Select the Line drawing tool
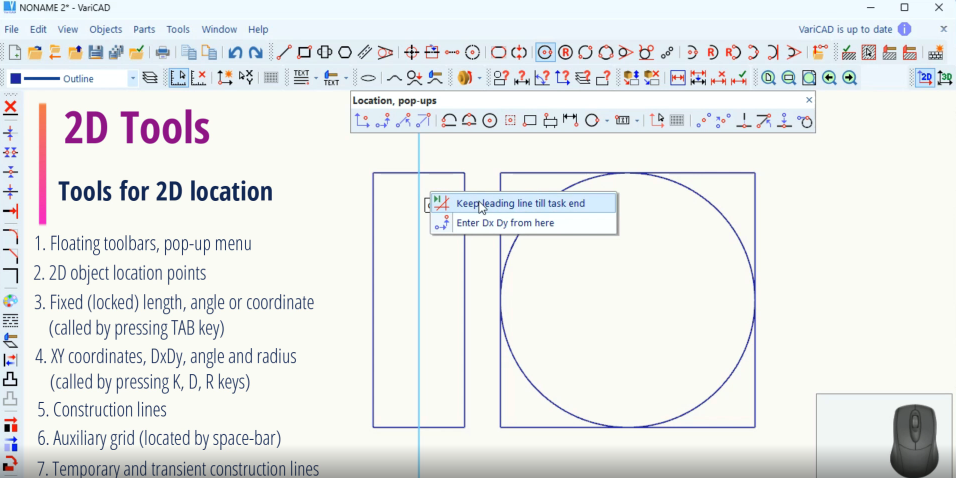 pos(284,52)
